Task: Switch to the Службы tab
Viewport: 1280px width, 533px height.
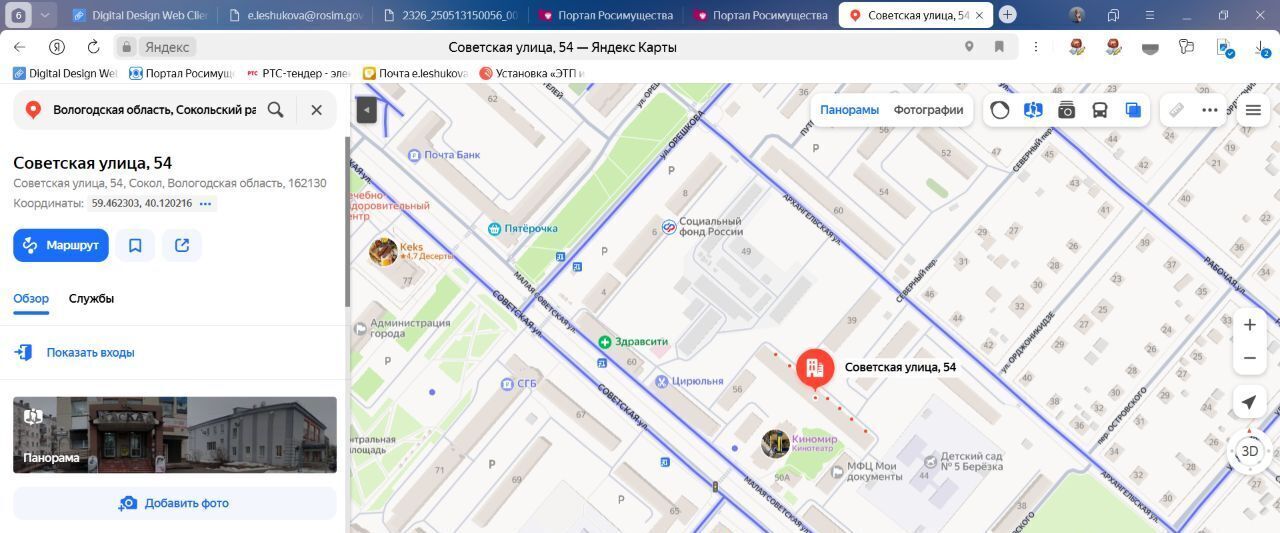Action: pyautogui.click(x=91, y=299)
